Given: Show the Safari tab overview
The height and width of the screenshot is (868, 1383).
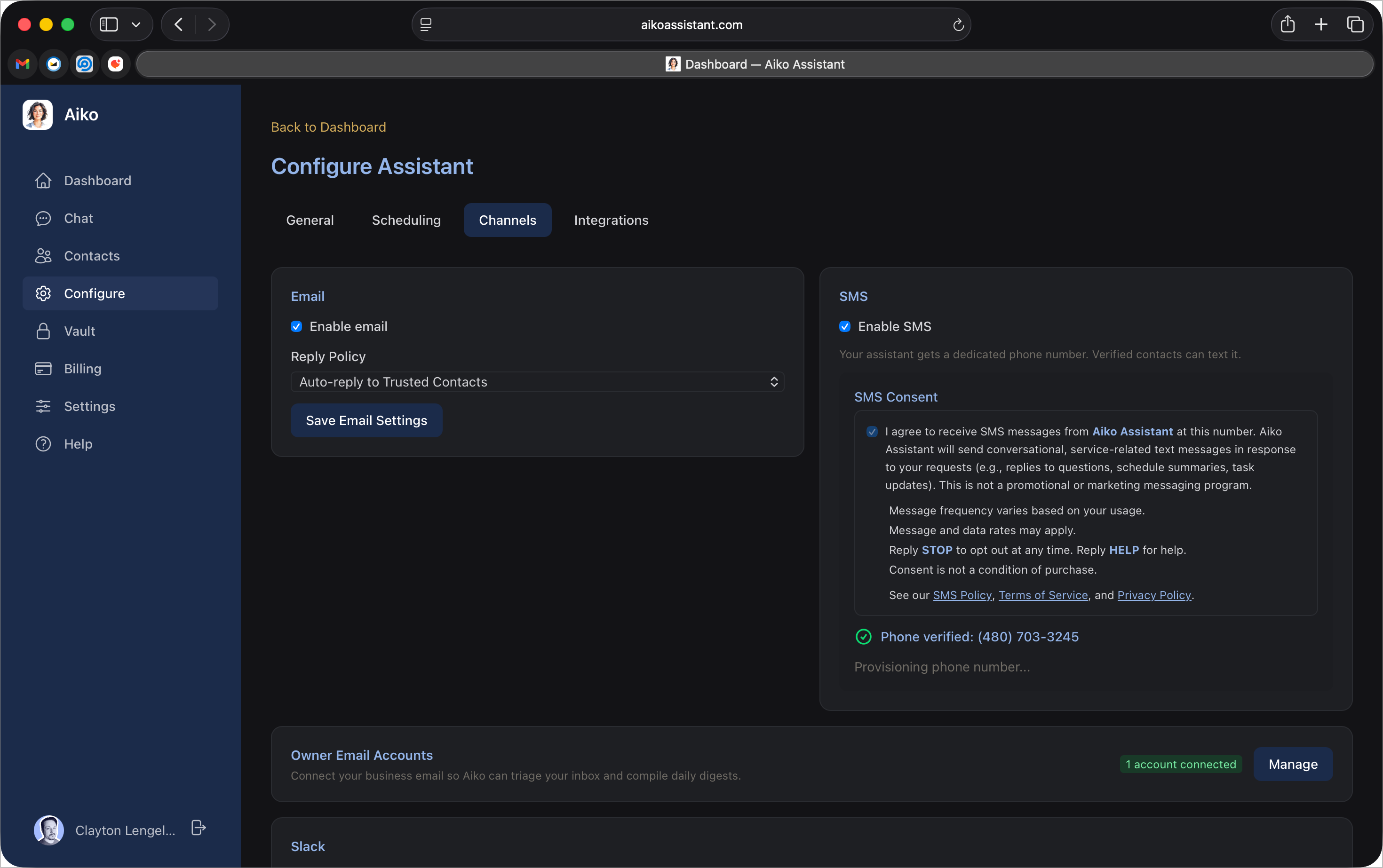Looking at the screenshot, I should 1355,24.
